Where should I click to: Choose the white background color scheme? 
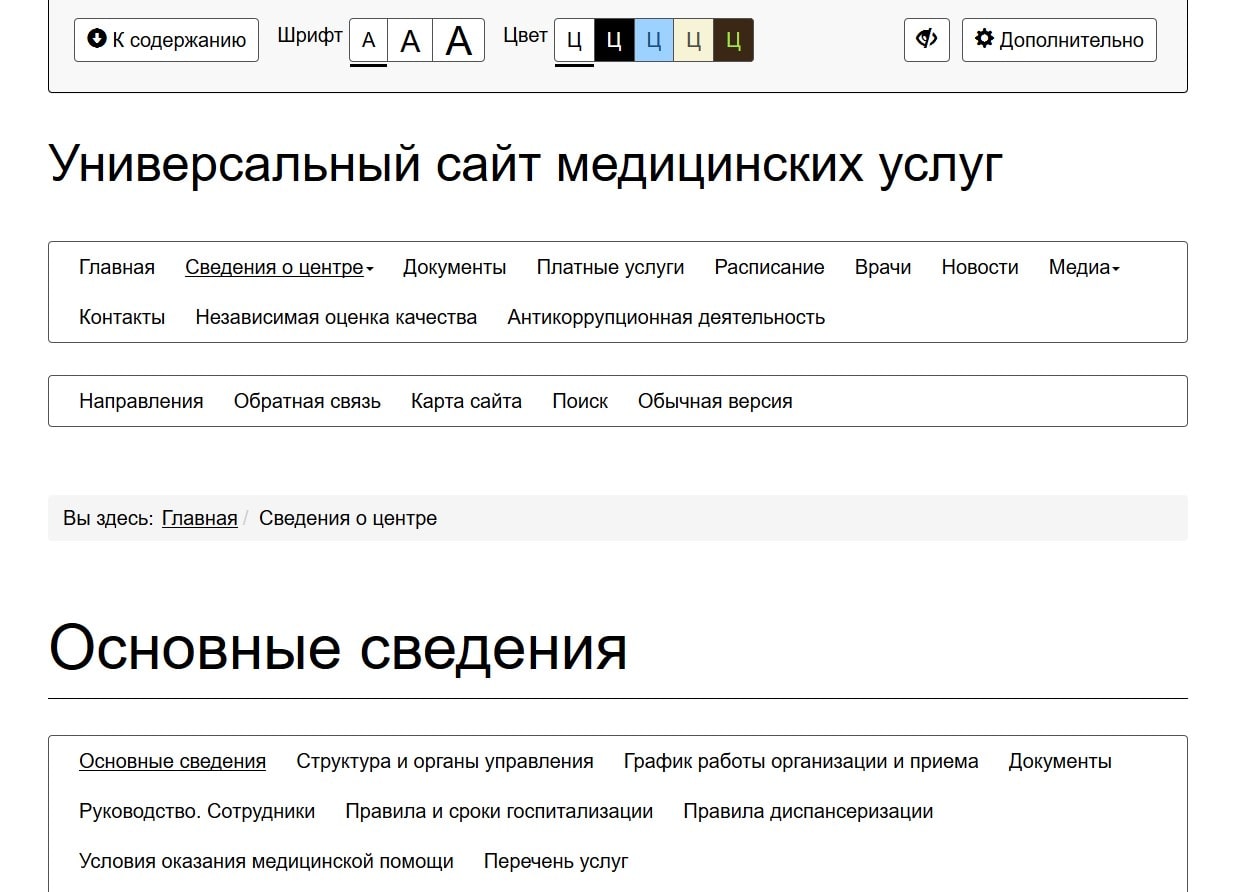(574, 41)
